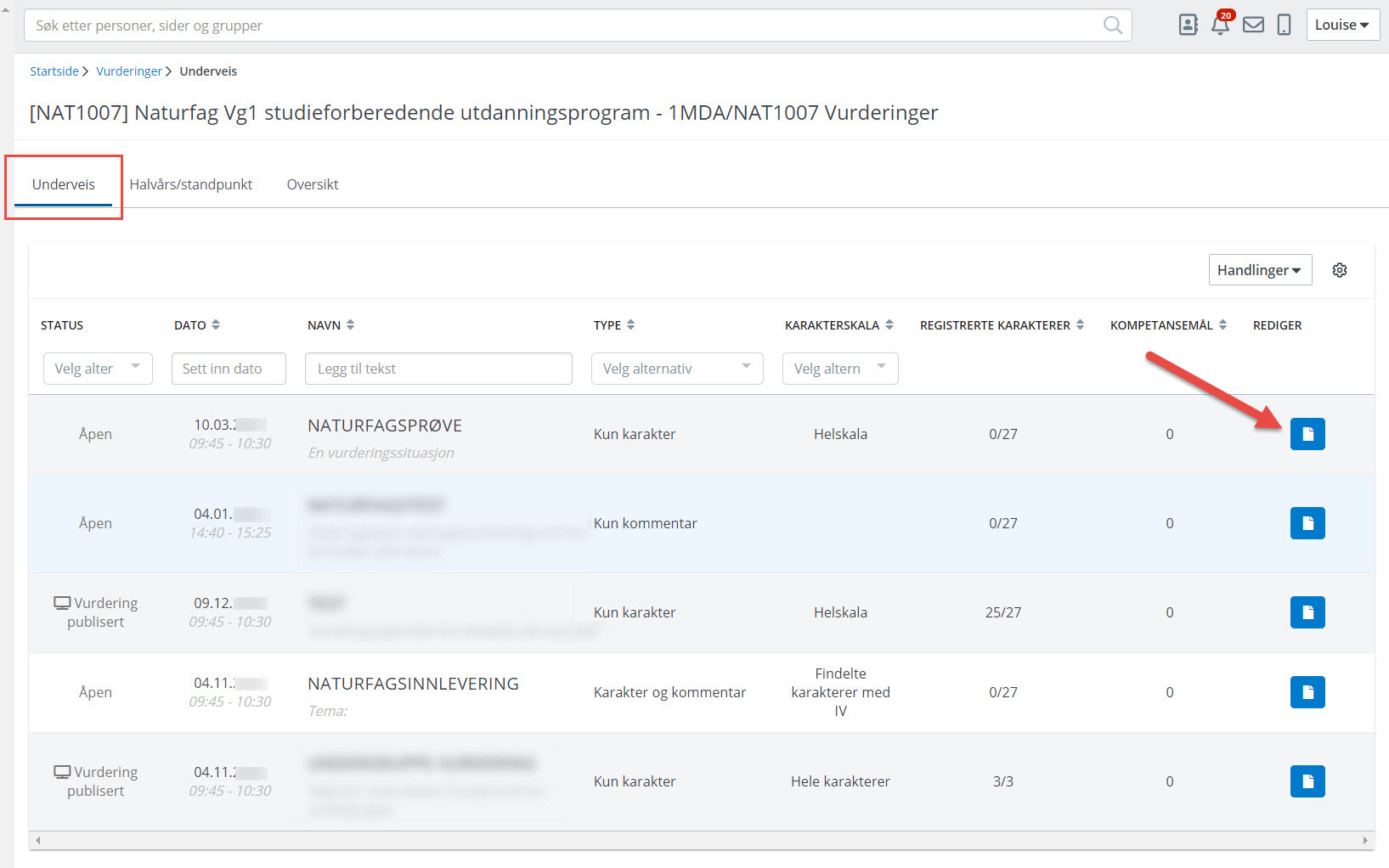The height and width of the screenshot is (868, 1389).
Task: Click the Legg til tekst name filter
Action: 438,369
